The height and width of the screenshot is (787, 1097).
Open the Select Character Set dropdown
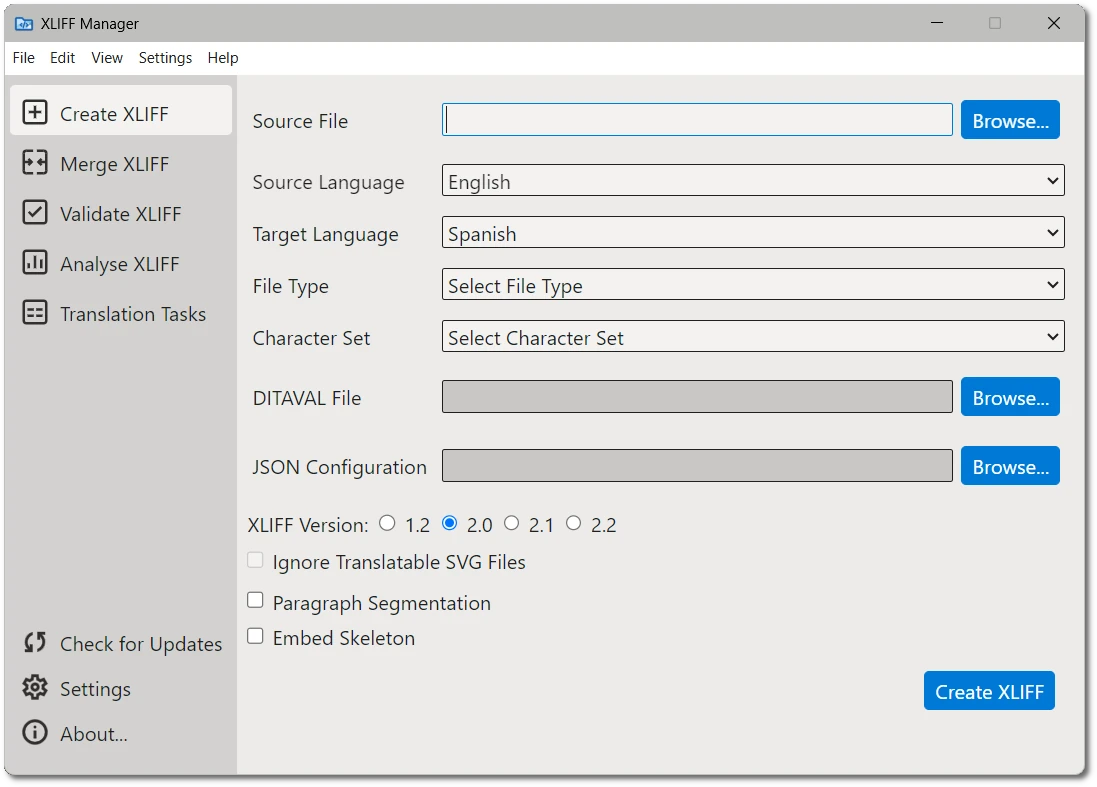coord(753,336)
